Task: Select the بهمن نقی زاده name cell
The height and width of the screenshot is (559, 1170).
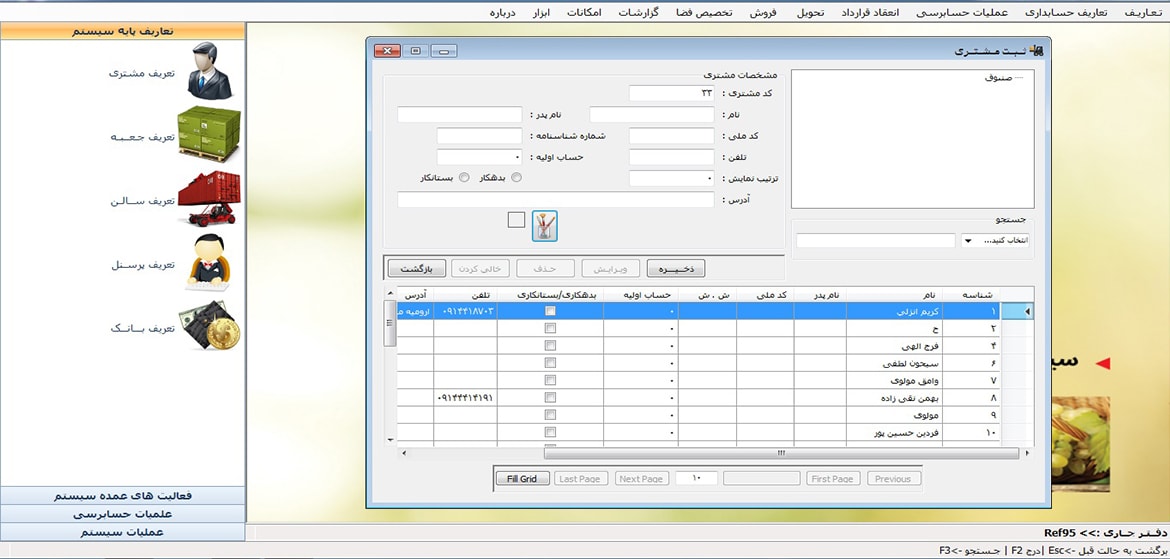Action: click(894, 398)
